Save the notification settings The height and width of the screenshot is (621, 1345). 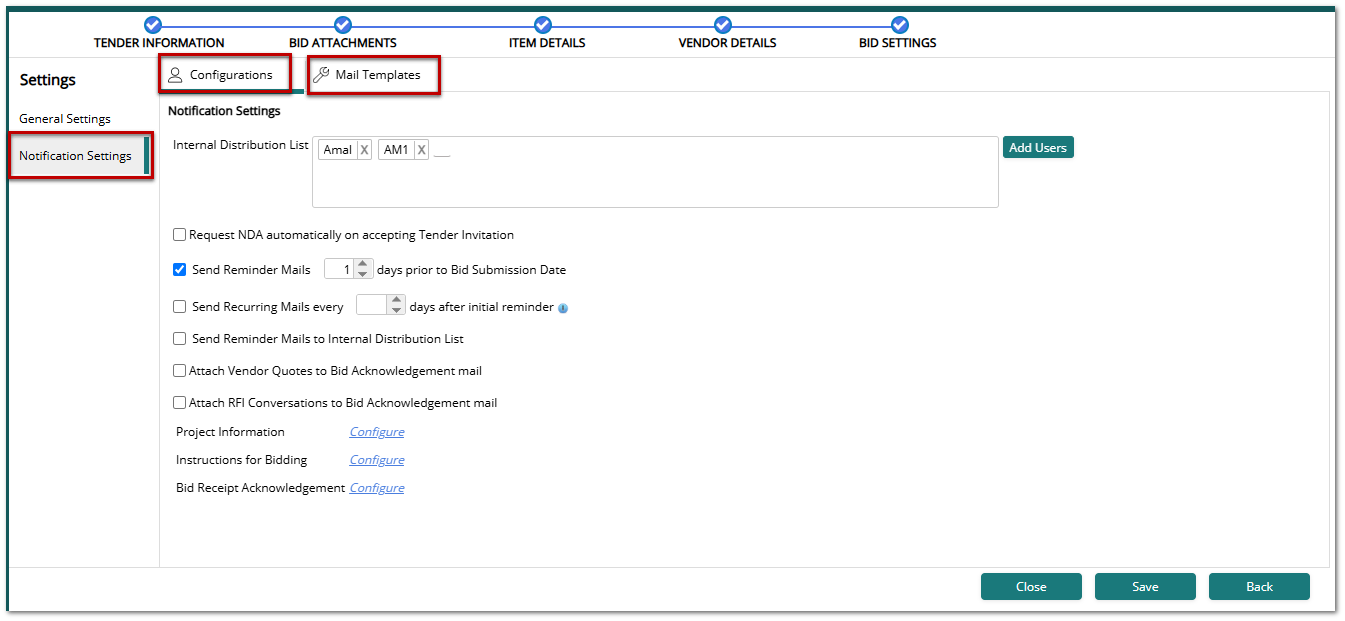[x=1145, y=587]
